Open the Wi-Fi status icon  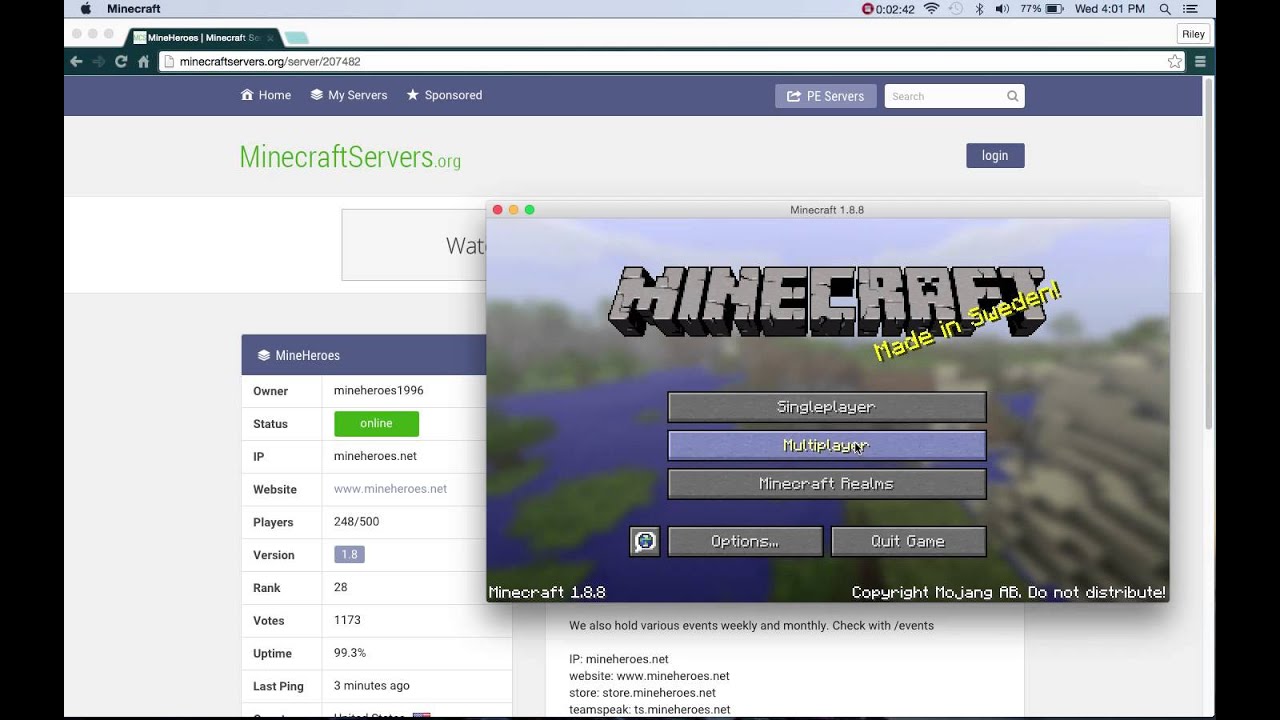931,9
